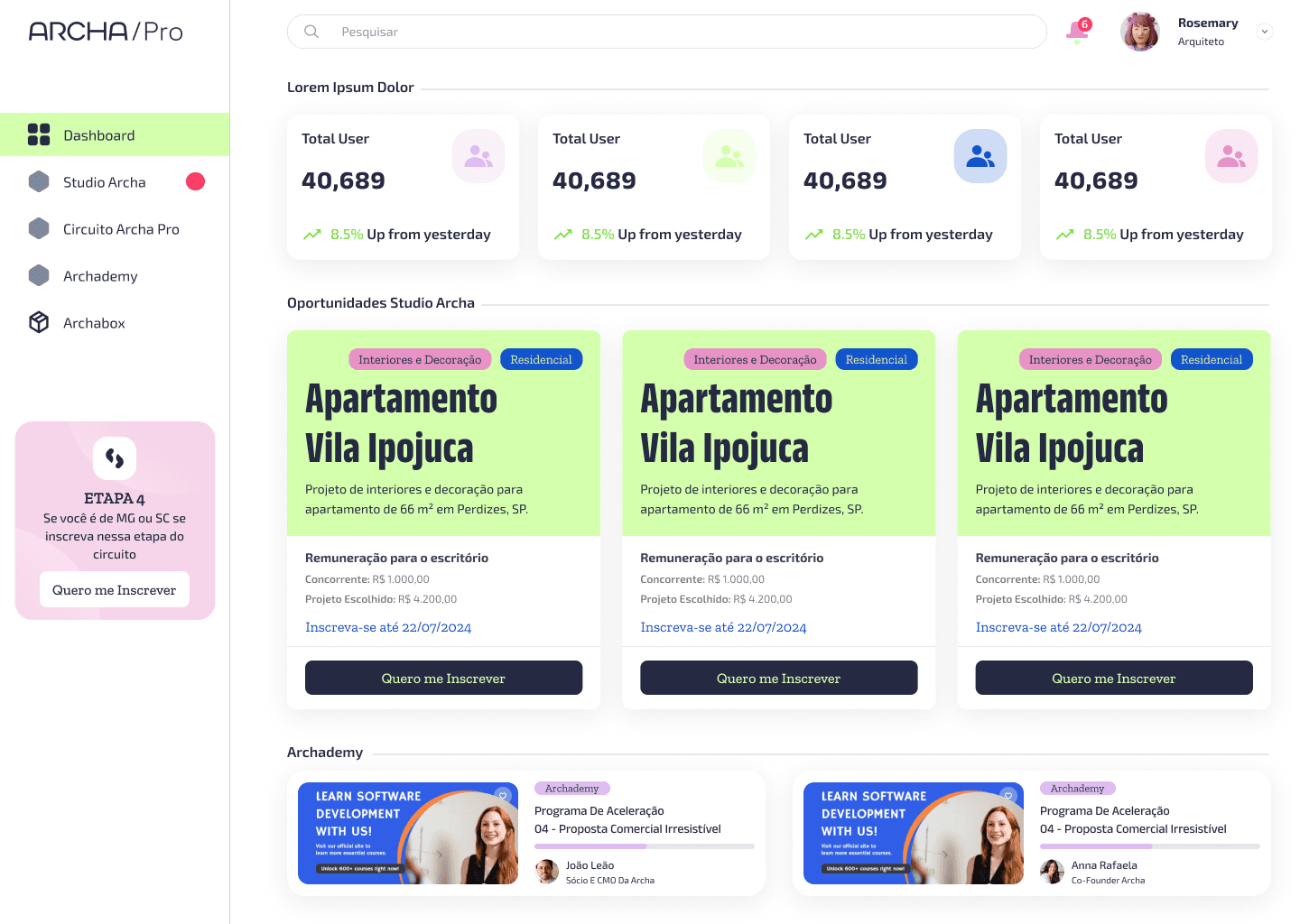Click the search magnifier icon

[x=311, y=32]
